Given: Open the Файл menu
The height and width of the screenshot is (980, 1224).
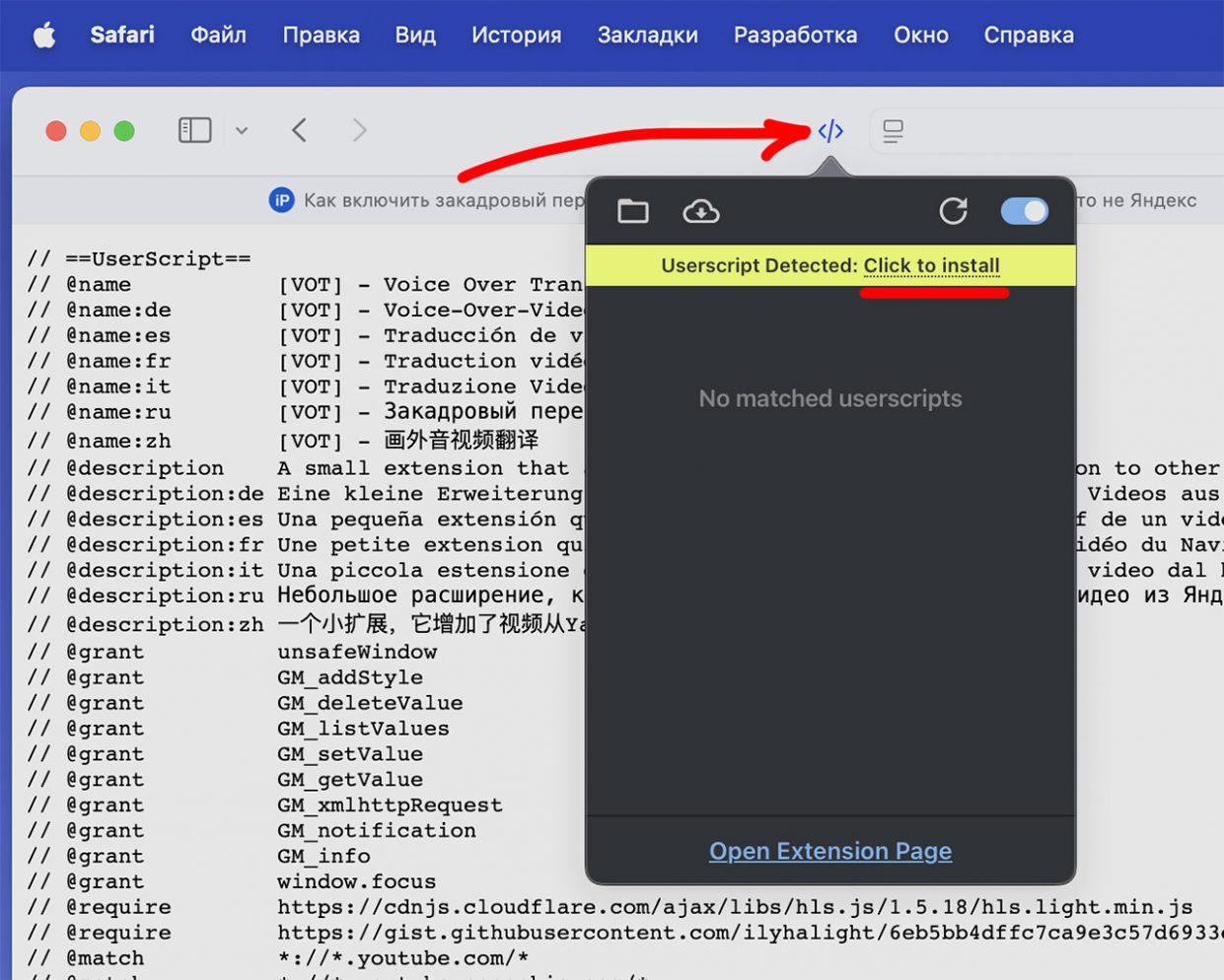Looking at the screenshot, I should click(218, 35).
